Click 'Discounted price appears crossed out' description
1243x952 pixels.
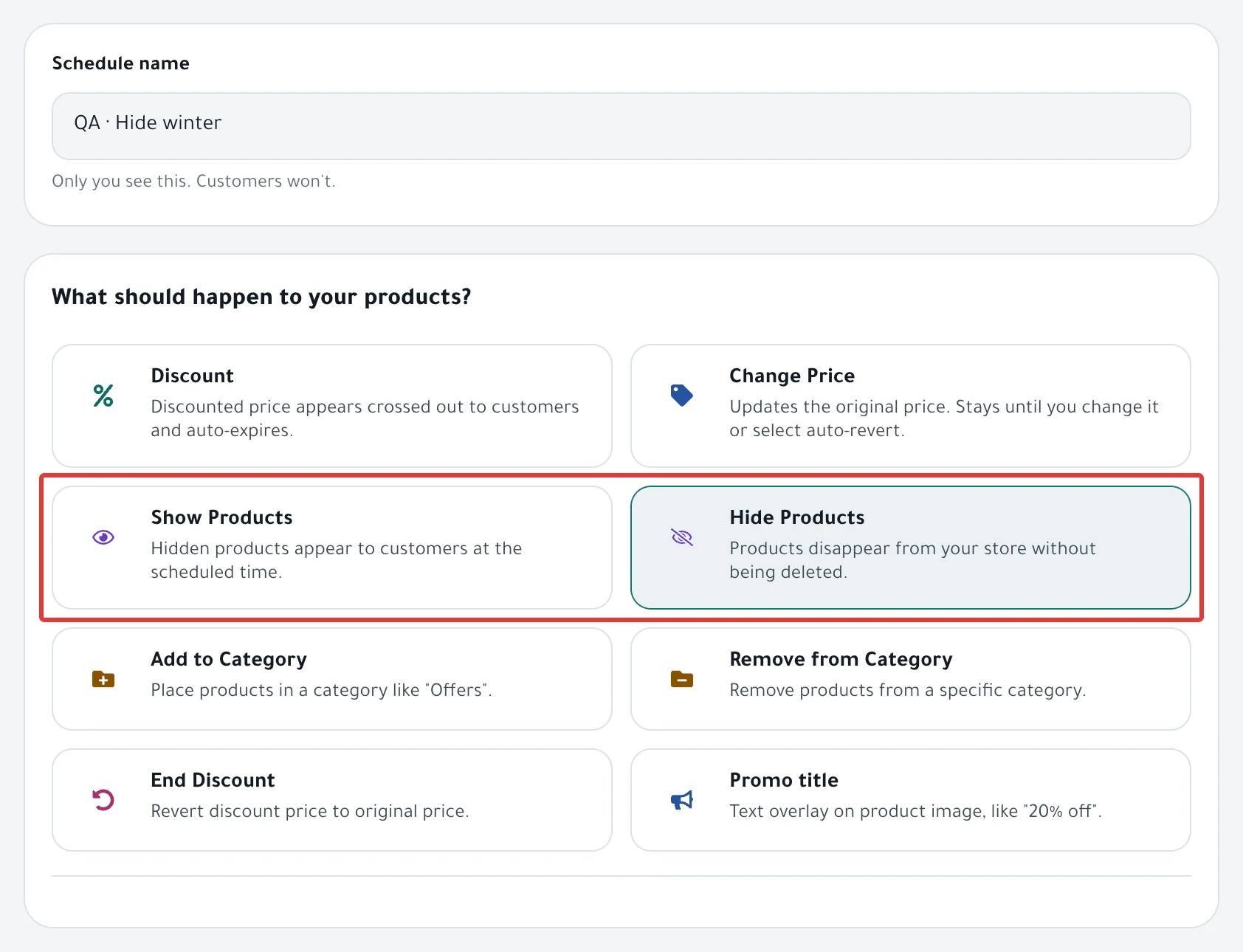pyautogui.click(x=365, y=418)
